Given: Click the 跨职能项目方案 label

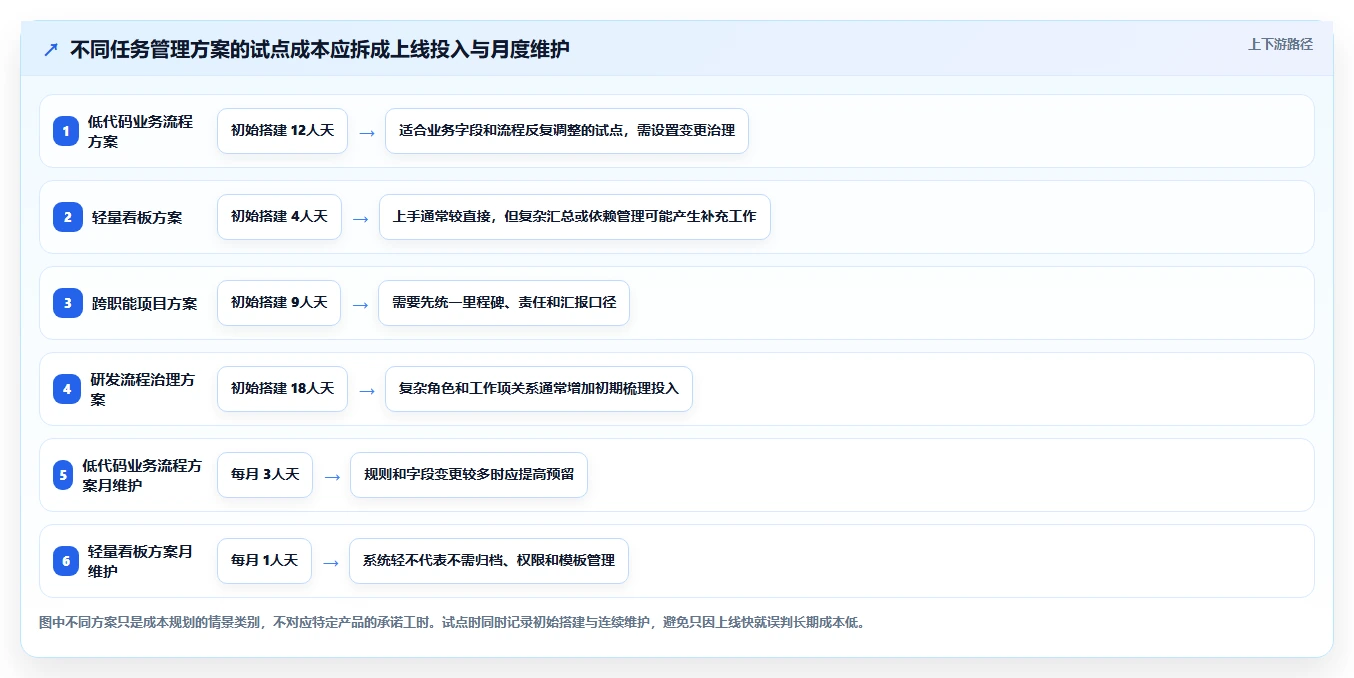Looking at the screenshot, I should tap(145, 303).
